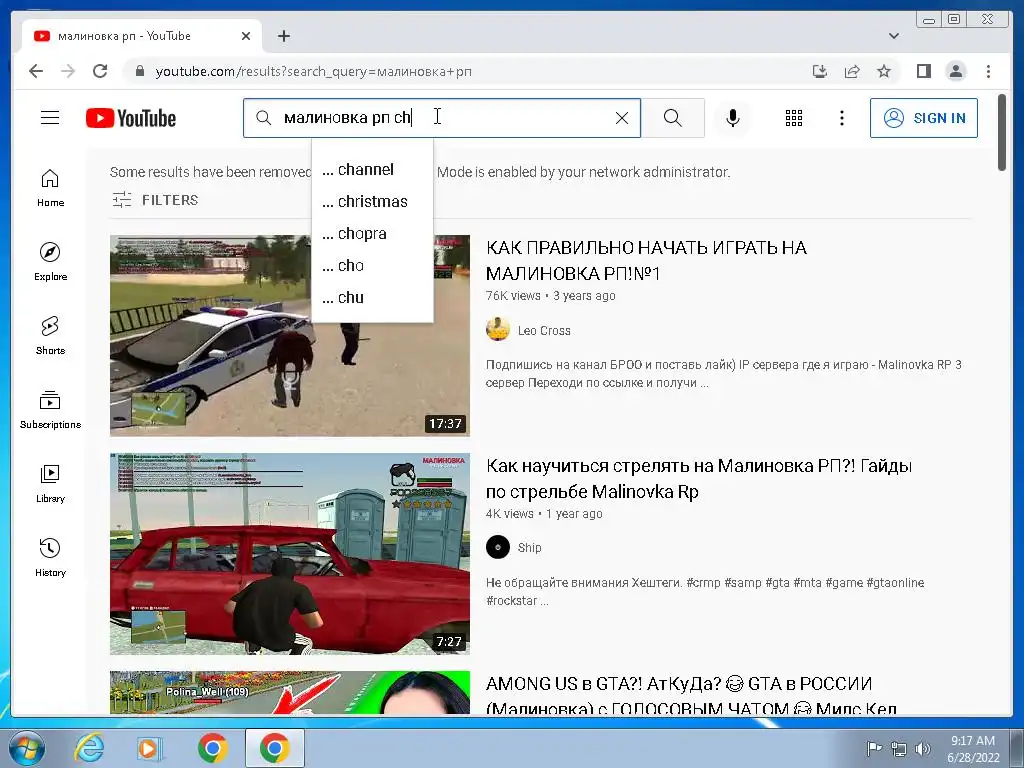Click the Leo Cross channel avatar
1024x768 pixels.
pos(498,329)
